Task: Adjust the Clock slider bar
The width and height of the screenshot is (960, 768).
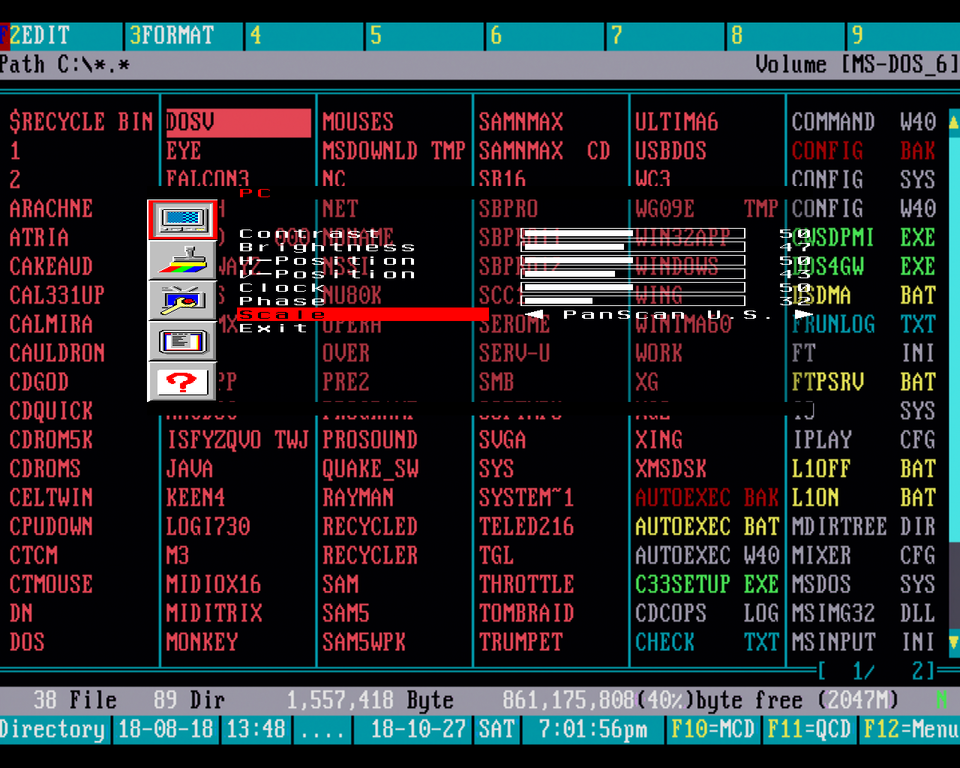Action: tap(633, 287)
